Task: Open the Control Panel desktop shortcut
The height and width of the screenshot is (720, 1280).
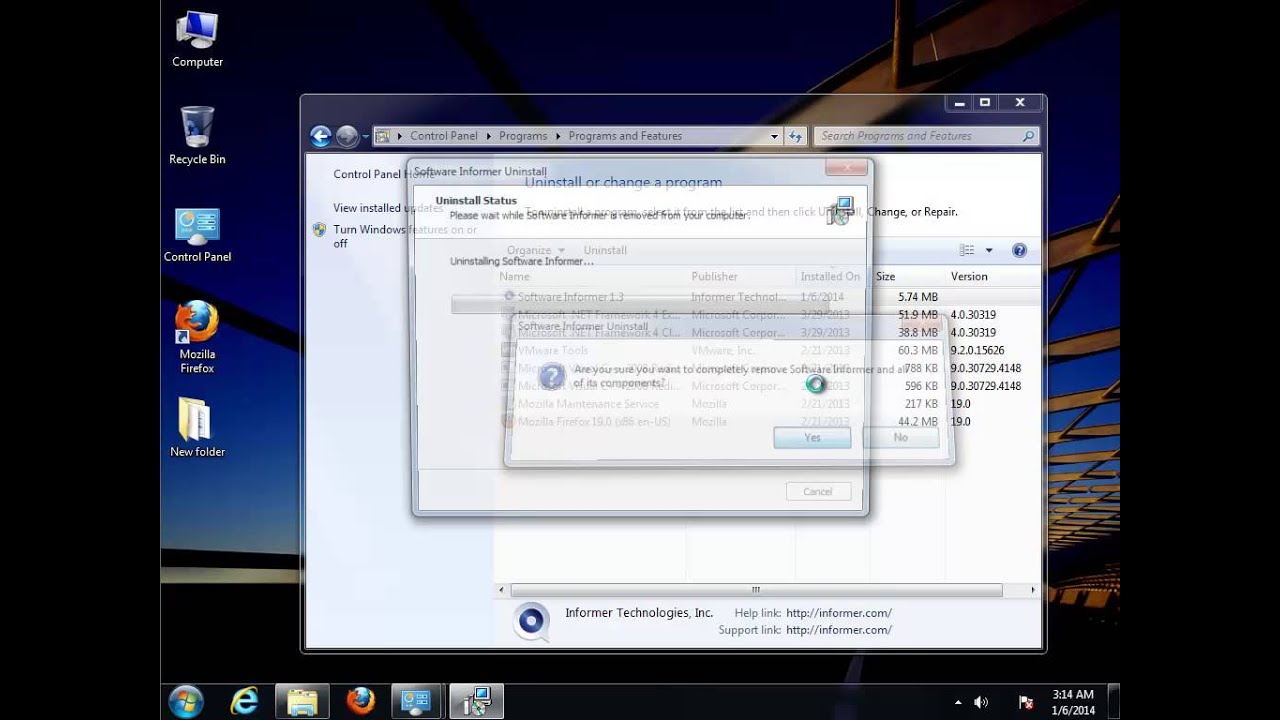Action: [197, 235]
